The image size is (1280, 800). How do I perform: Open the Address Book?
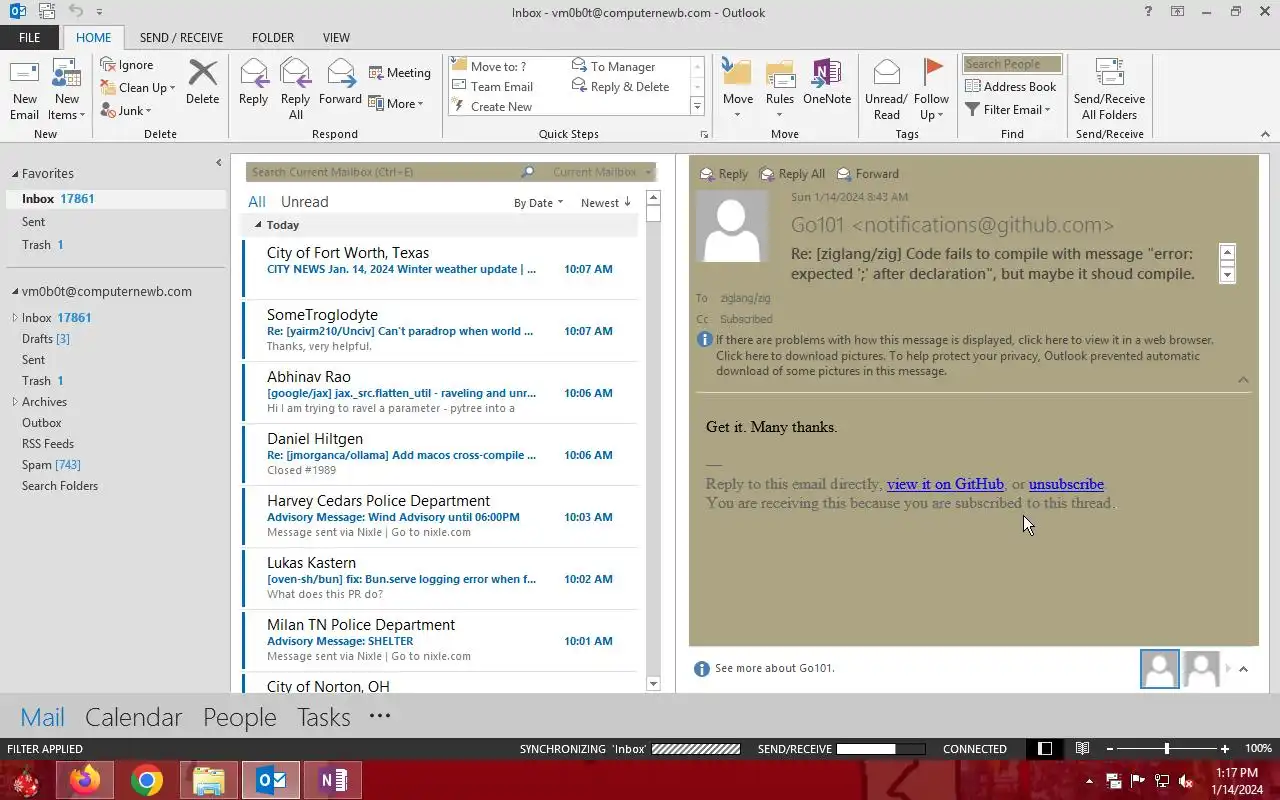click(x=1011, y=87)
